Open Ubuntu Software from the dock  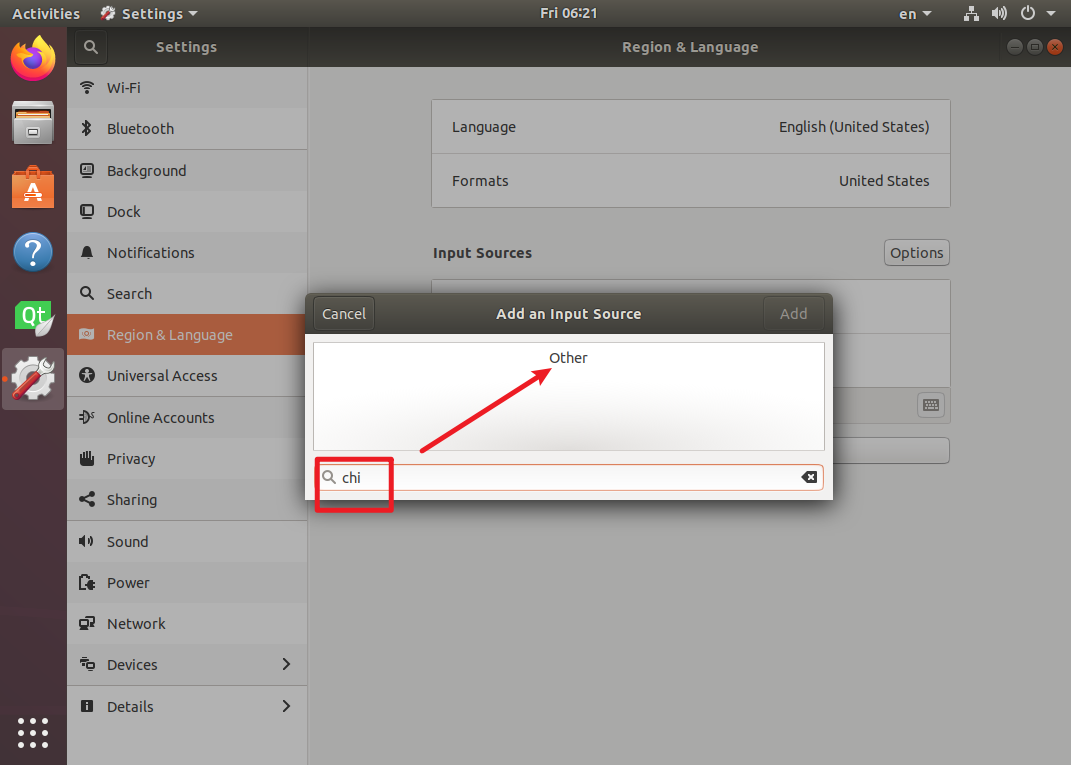(33, 187)
